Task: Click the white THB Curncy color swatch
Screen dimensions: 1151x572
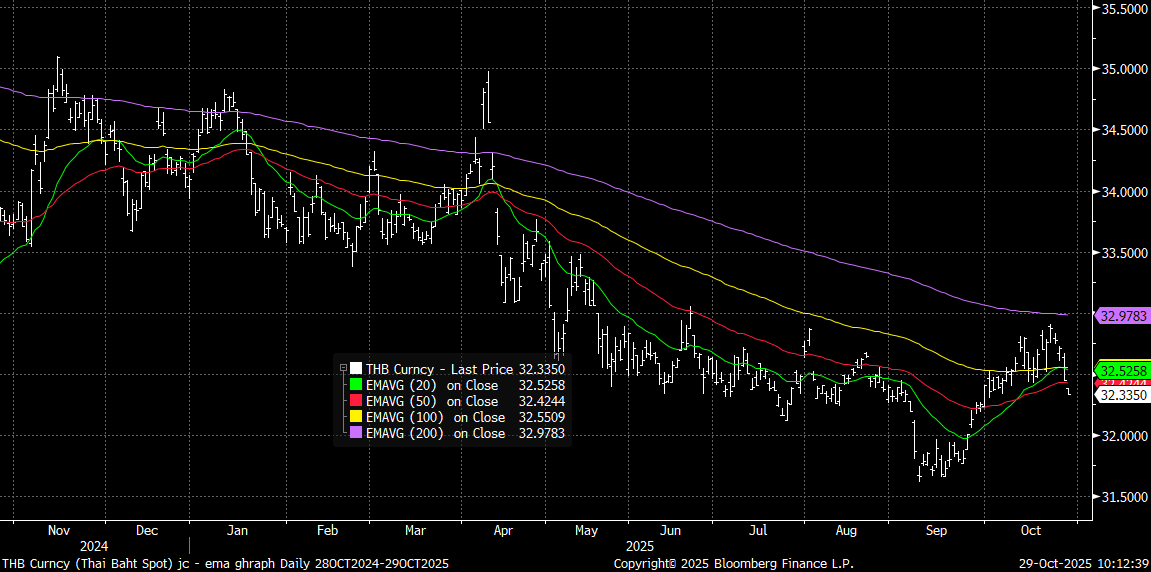Action: click(x=356, y=369)
